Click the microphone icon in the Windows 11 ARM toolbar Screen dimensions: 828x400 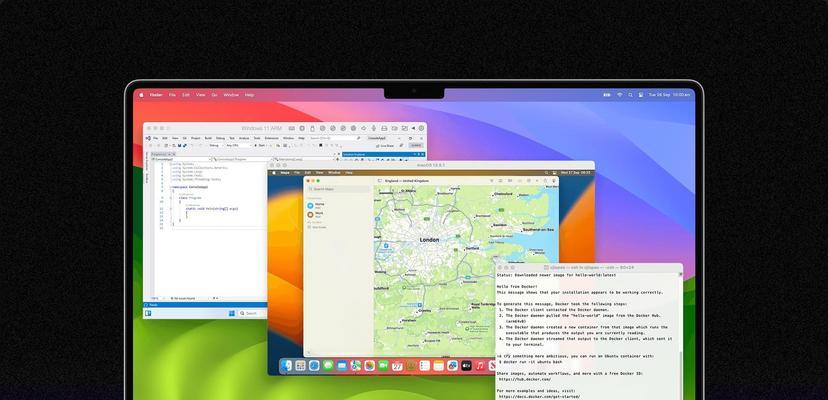[x=373, y=128]
